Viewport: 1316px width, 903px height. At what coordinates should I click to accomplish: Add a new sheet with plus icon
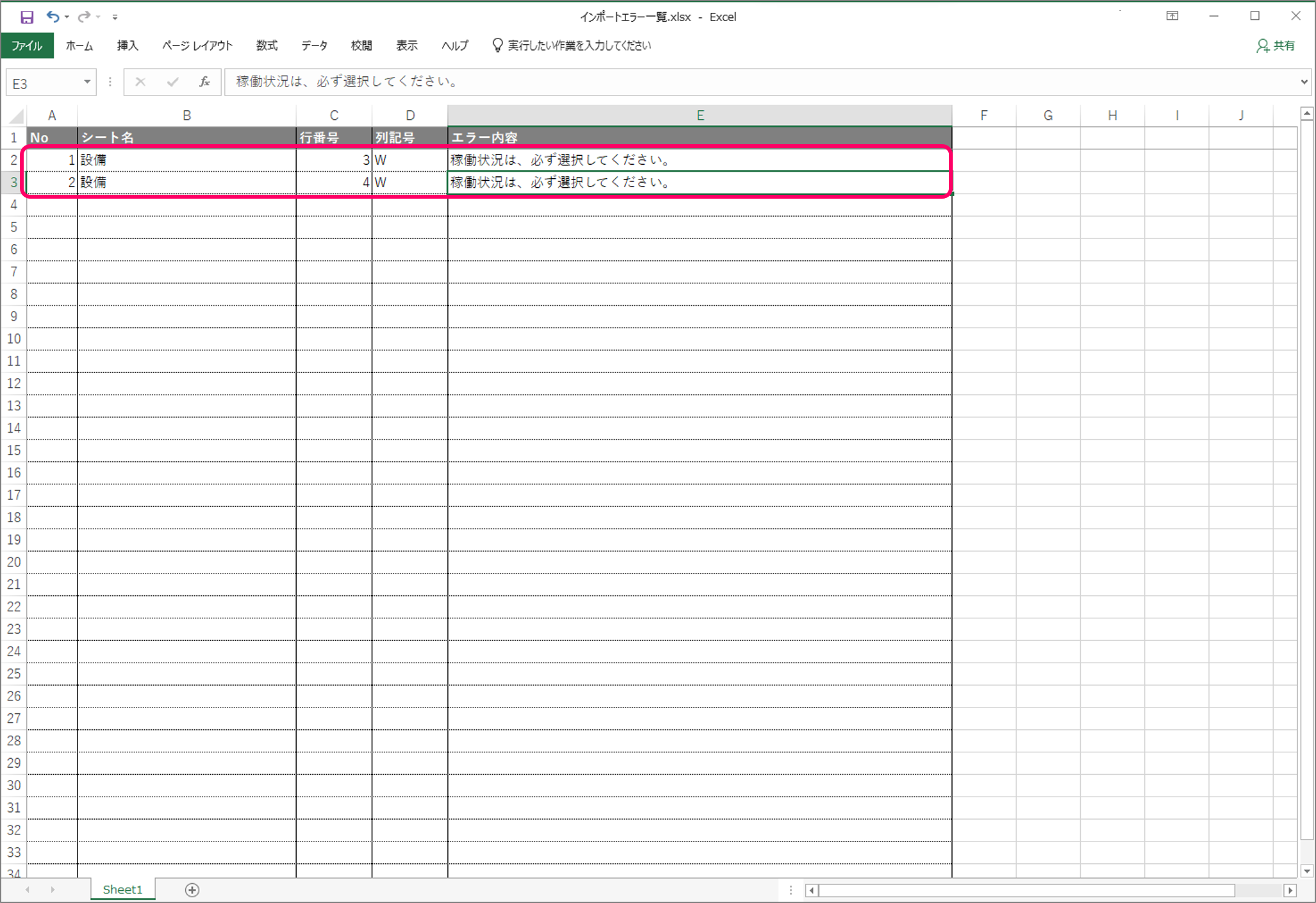192,890
